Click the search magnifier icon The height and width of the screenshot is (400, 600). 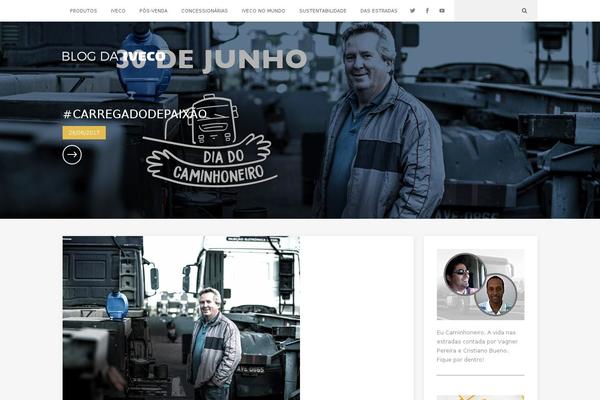pyautogui.click(x=524, y=11)
